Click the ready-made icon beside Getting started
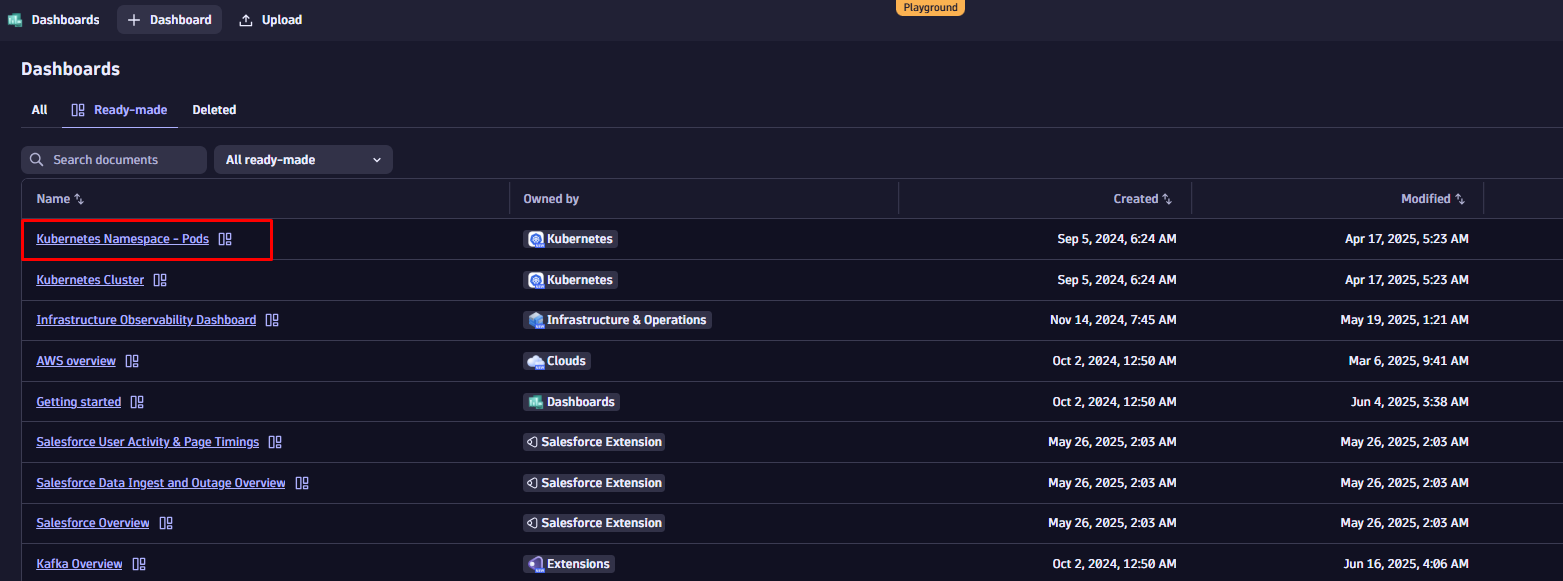Viewport: 1563px width, 581px height. tap(137, 401)
